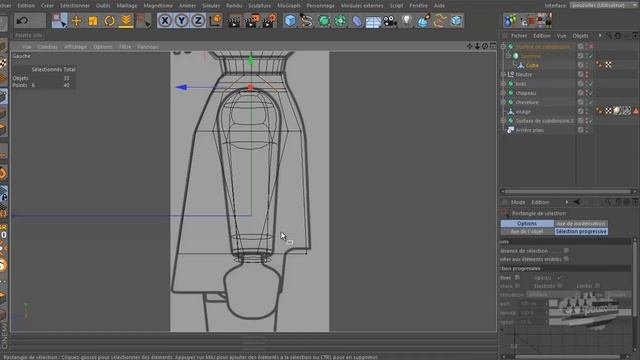This screenshot has height=360, width=640.
Task: Open the Object Manager Fichier menu
Action: [519, 36]
